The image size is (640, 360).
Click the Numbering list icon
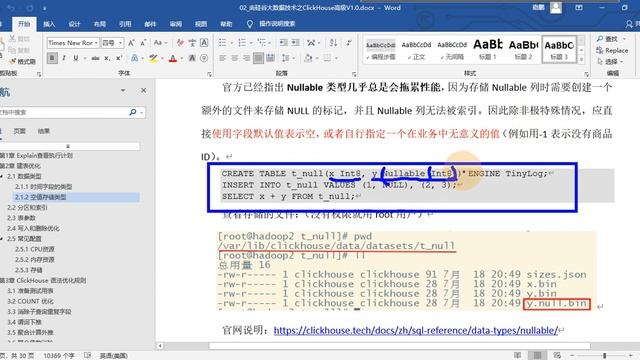[242, 42]
